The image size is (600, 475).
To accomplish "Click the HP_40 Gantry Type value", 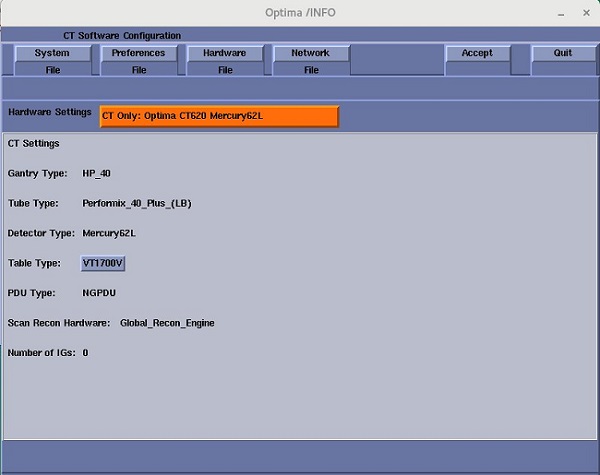I will pyautogui.click(x=97, y=173).
